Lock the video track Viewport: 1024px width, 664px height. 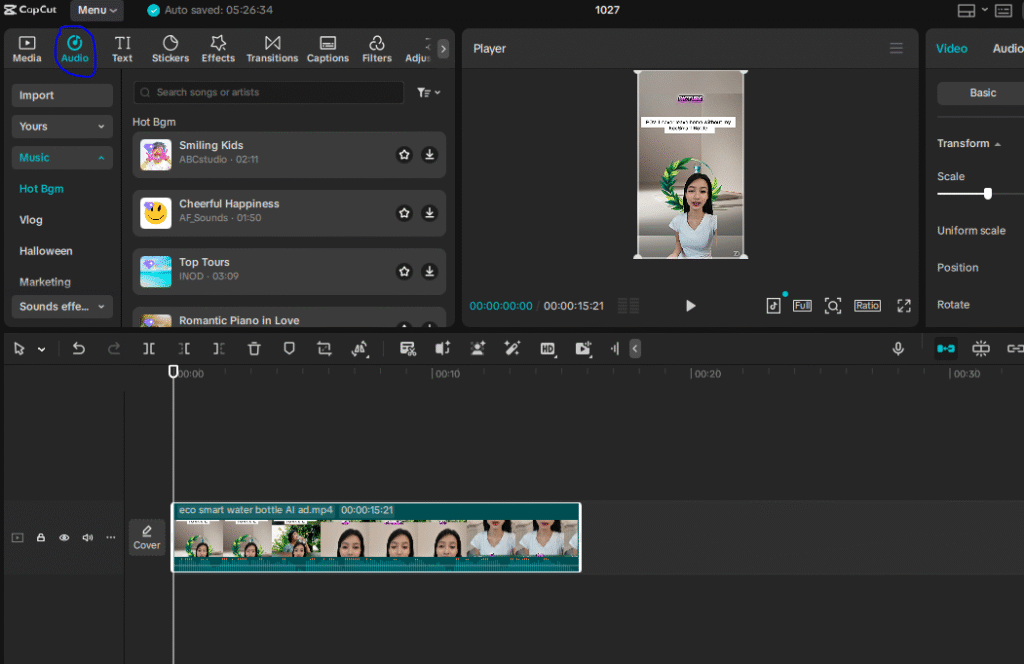pos(41,538)
